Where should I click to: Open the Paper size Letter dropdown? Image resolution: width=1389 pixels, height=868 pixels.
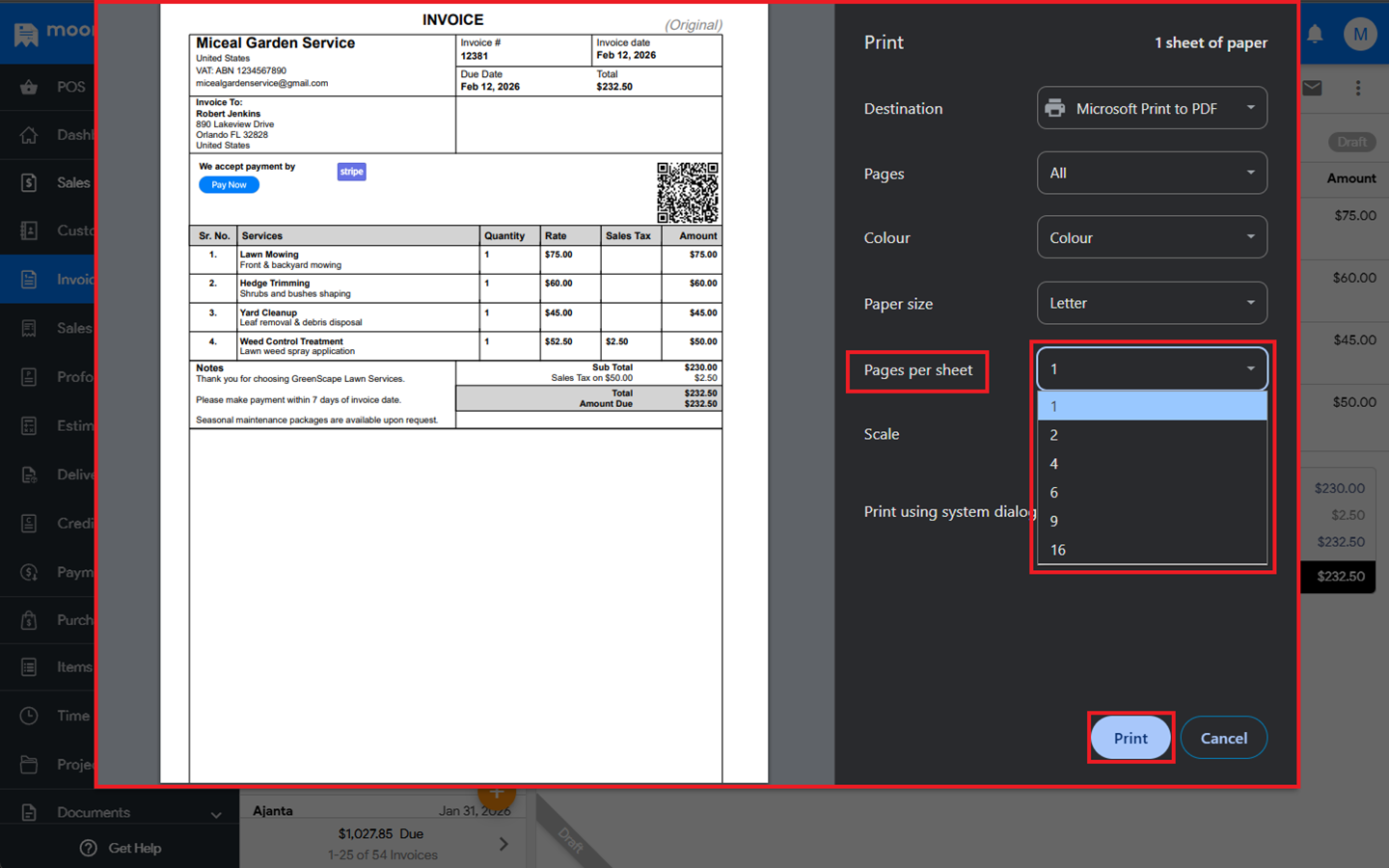click(1152, 303)
